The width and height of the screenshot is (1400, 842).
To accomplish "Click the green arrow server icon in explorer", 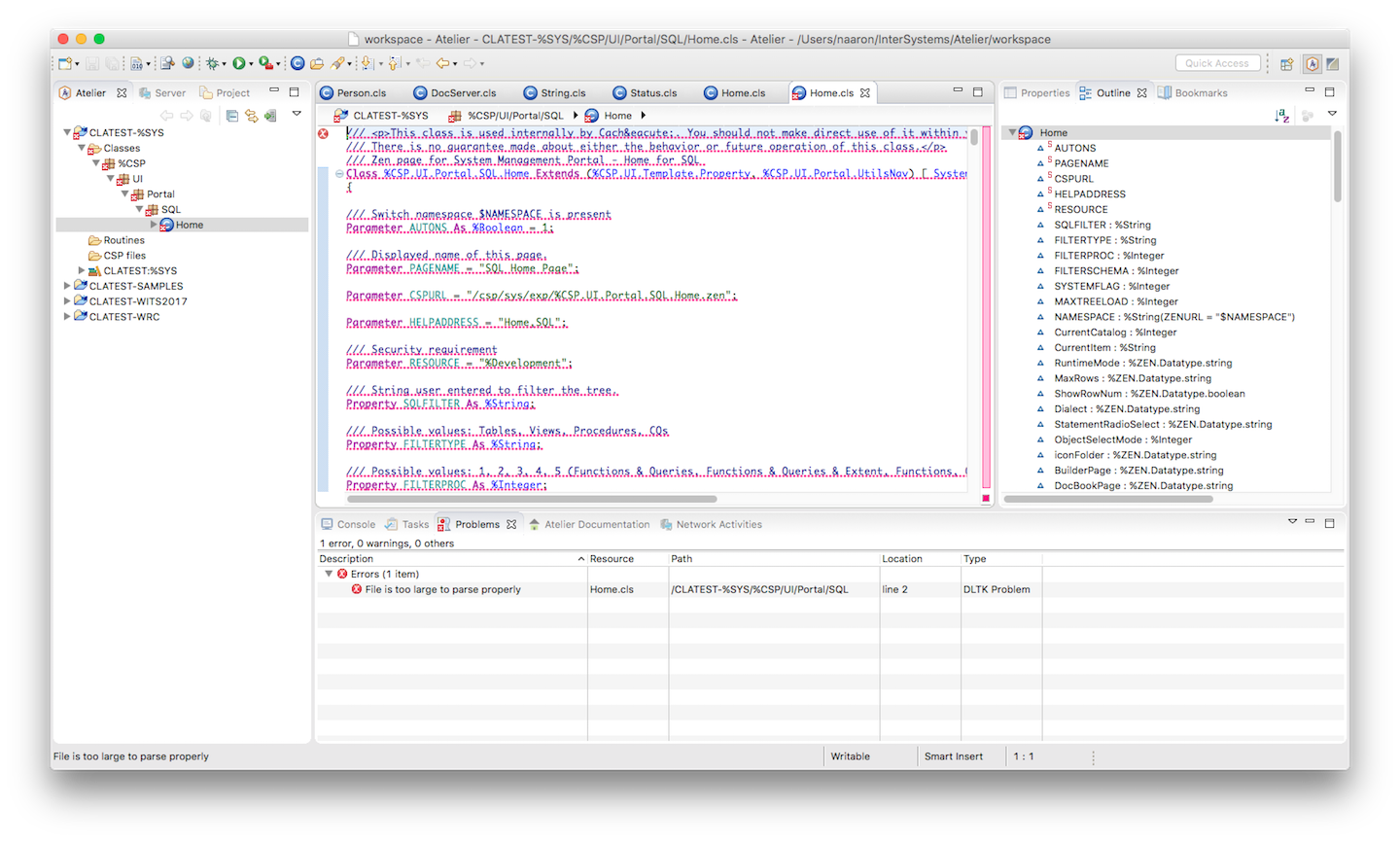I will (x=270, y=115).
